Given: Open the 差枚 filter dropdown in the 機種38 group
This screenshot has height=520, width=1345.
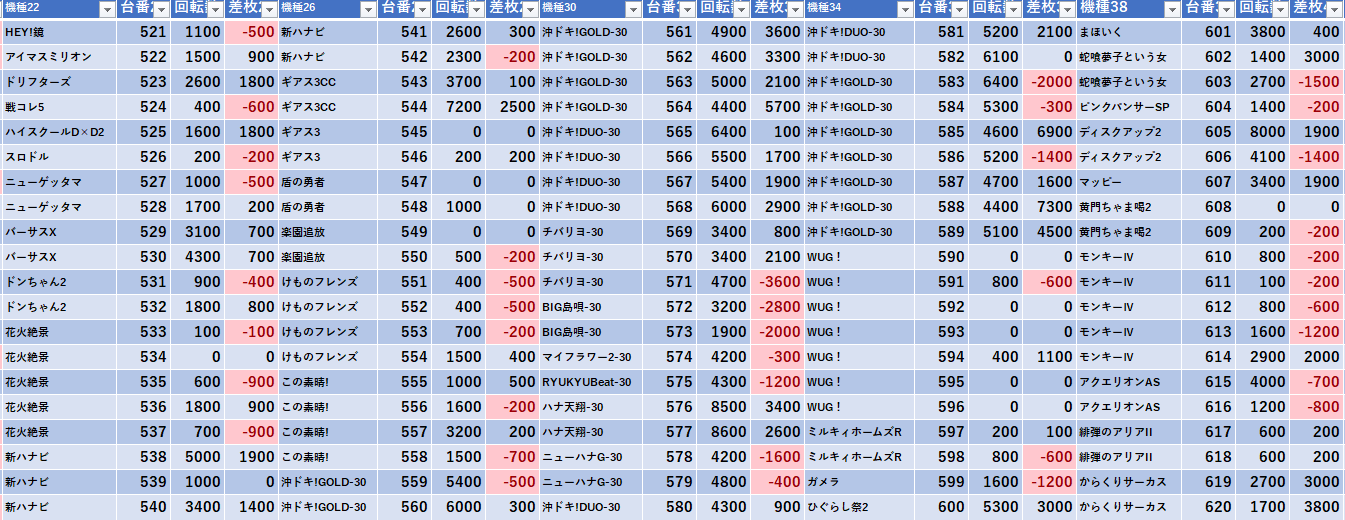Looking at the screenshot, I should click(x=1335, y=9).
